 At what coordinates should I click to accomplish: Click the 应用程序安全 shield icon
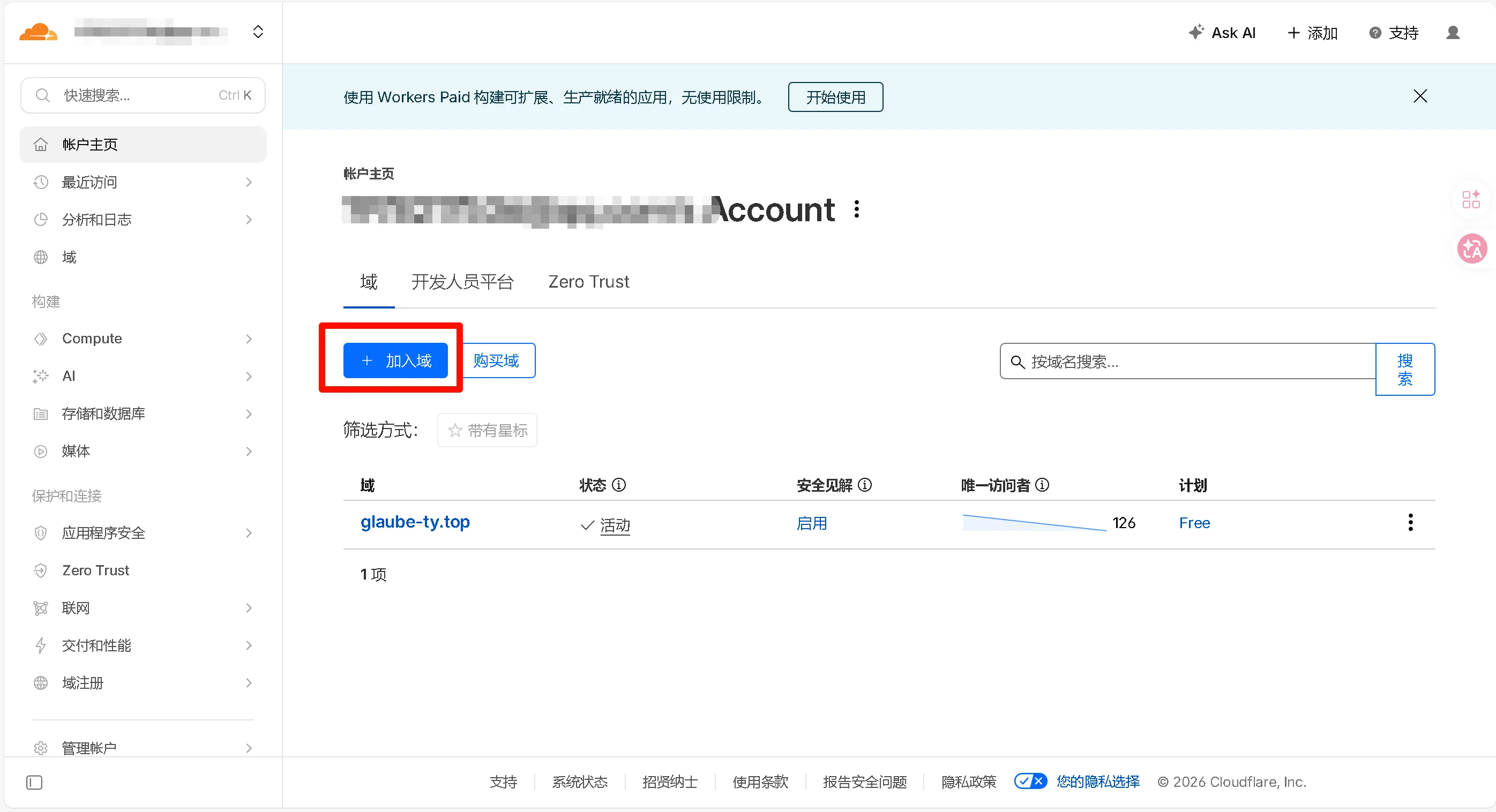[x=41, y=533]
